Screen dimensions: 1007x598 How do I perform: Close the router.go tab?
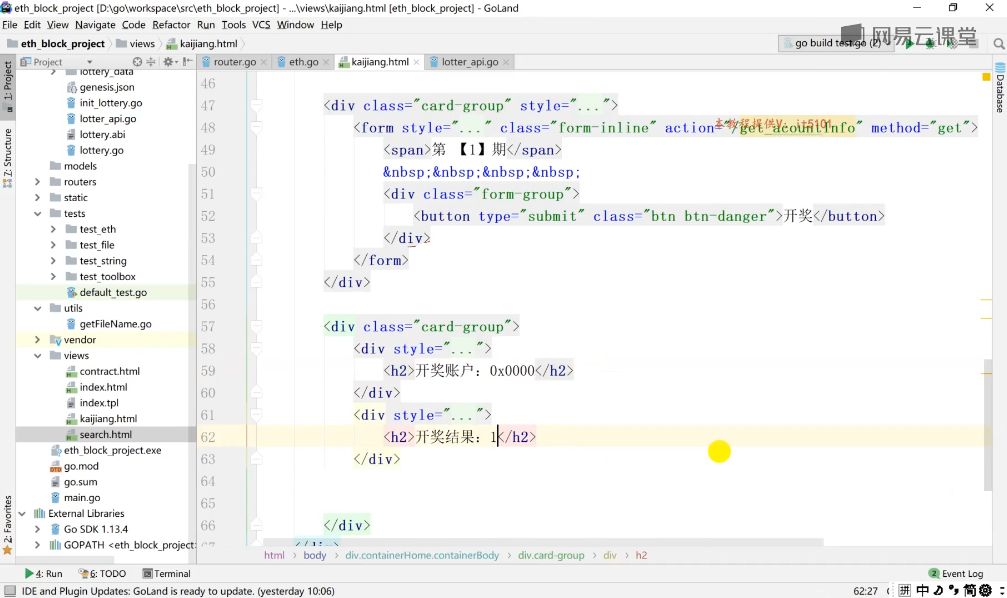pyautogui.click(x=263, y=62)
